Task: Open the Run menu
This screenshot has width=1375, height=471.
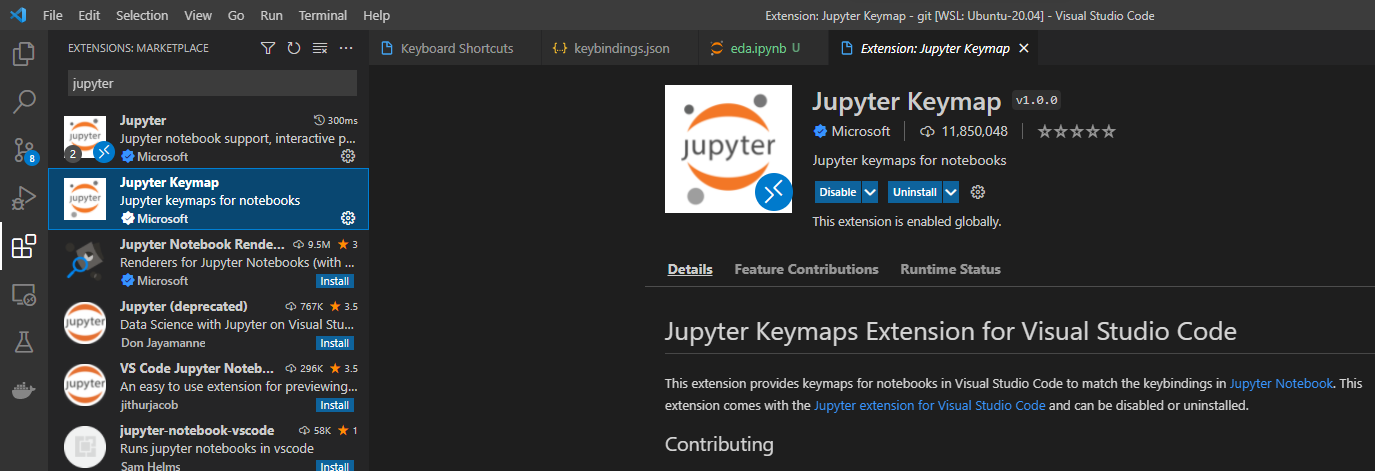Action: [x=271, y=16]
